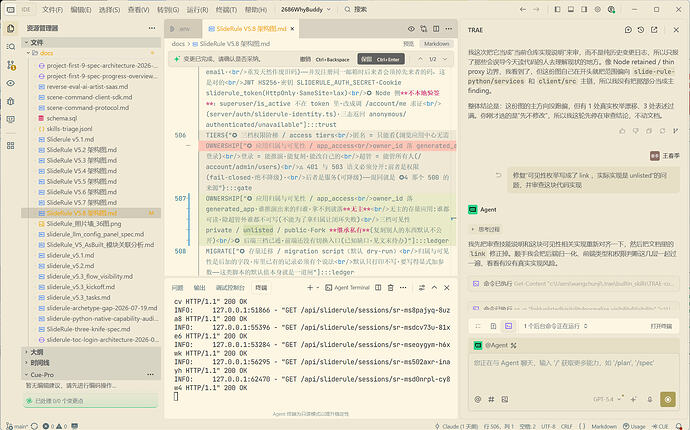The image size is (690, 430).
Task: Click split editor icon in editor toolbar
Action: (x=436, y=29)
